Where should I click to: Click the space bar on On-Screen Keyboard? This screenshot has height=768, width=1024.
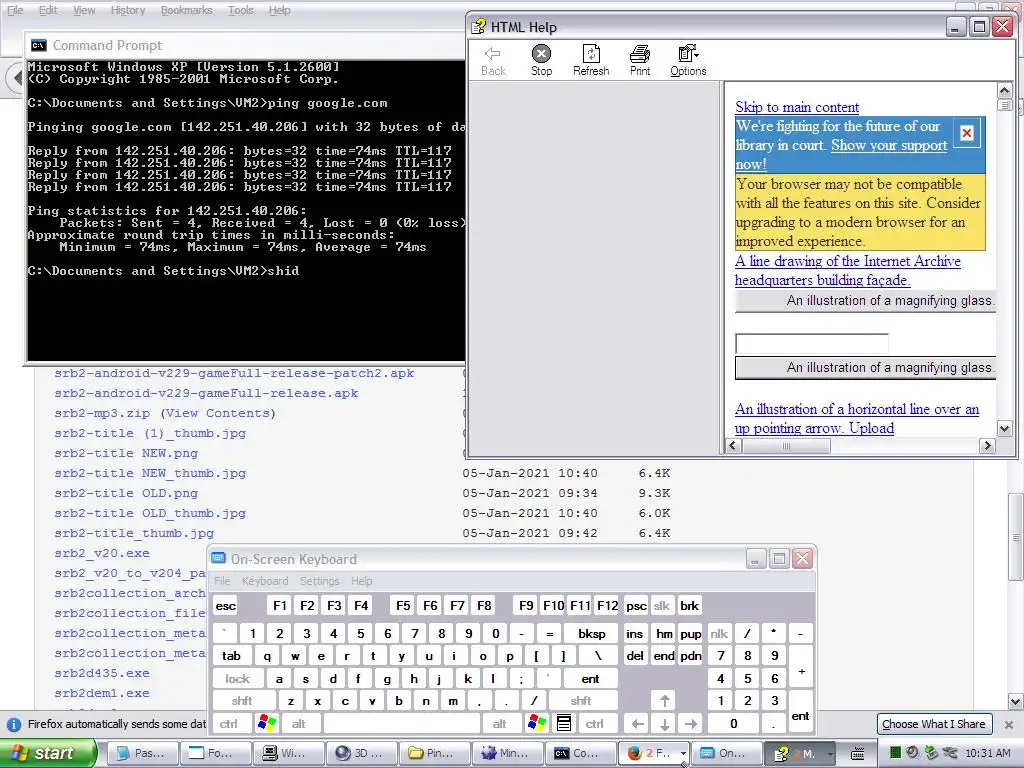coord(402,724)
